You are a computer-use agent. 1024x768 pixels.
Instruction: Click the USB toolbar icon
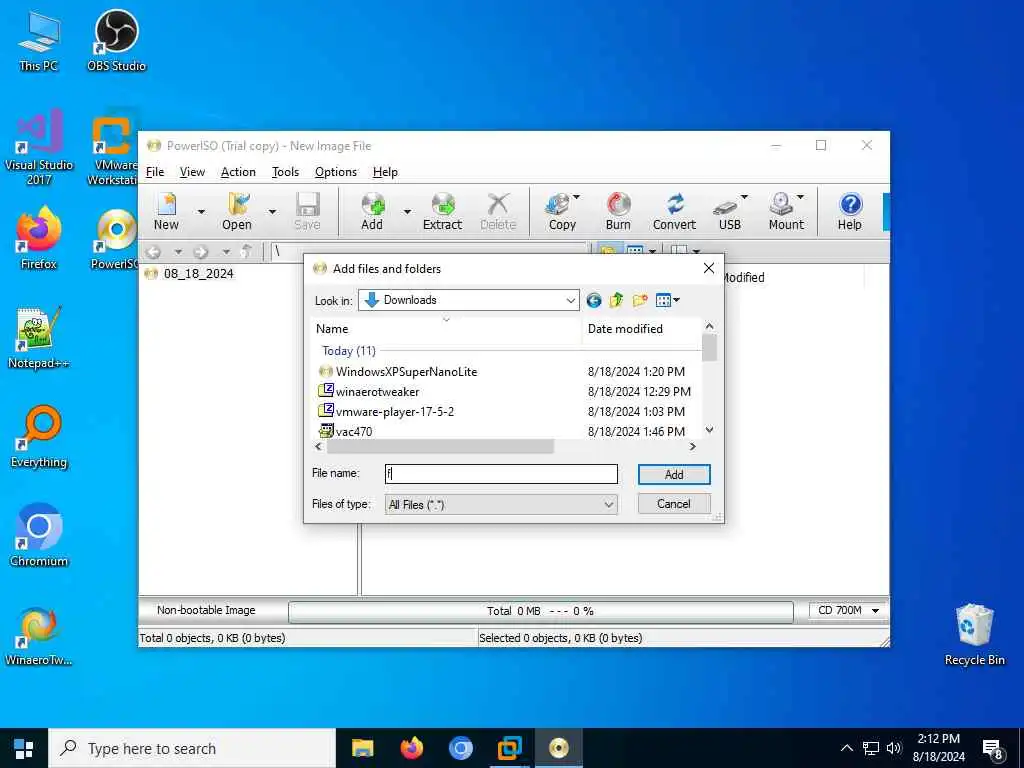(729, 211)
